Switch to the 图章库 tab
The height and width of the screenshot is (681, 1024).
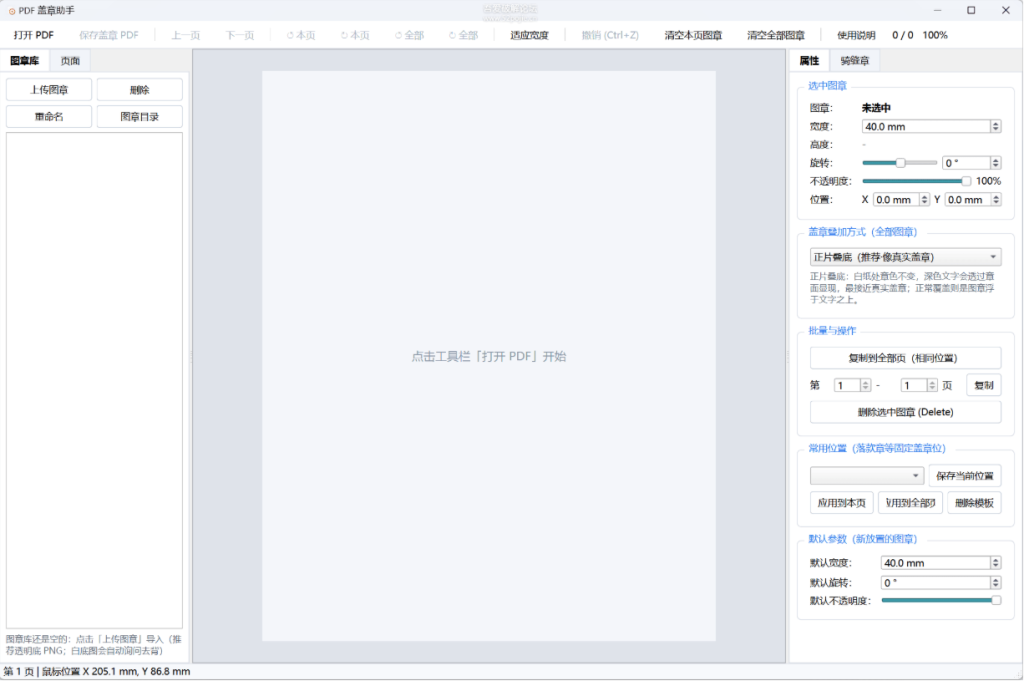(x=25, y=61)
